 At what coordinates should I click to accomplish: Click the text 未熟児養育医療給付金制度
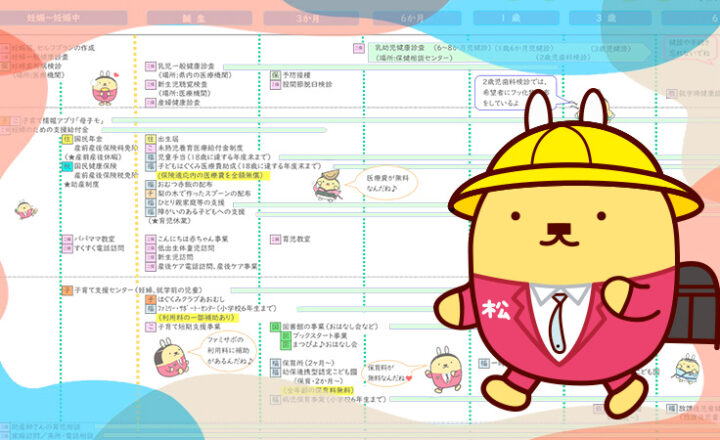coord(200,148)
